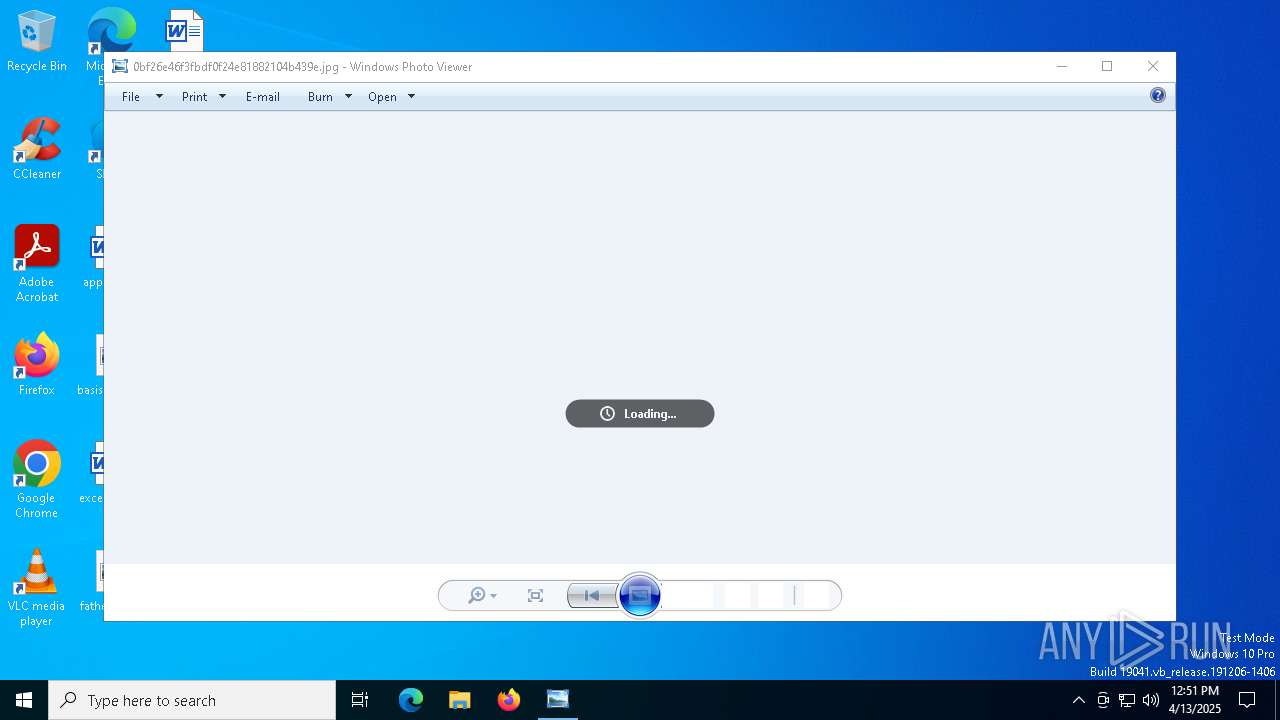This screenshot has height=720, width=1280.
Task: Click the taskbar search box
Action: 192,700
